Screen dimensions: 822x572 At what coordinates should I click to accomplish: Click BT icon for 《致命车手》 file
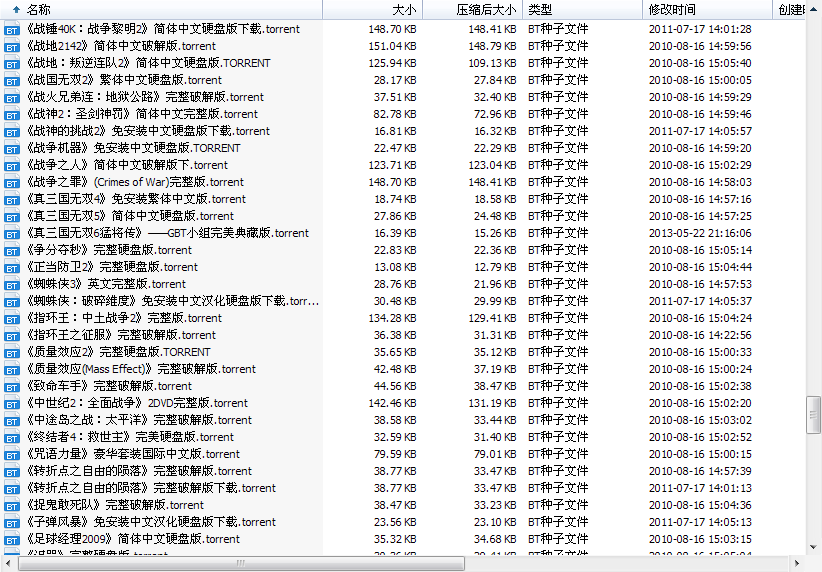coord(12,386)
